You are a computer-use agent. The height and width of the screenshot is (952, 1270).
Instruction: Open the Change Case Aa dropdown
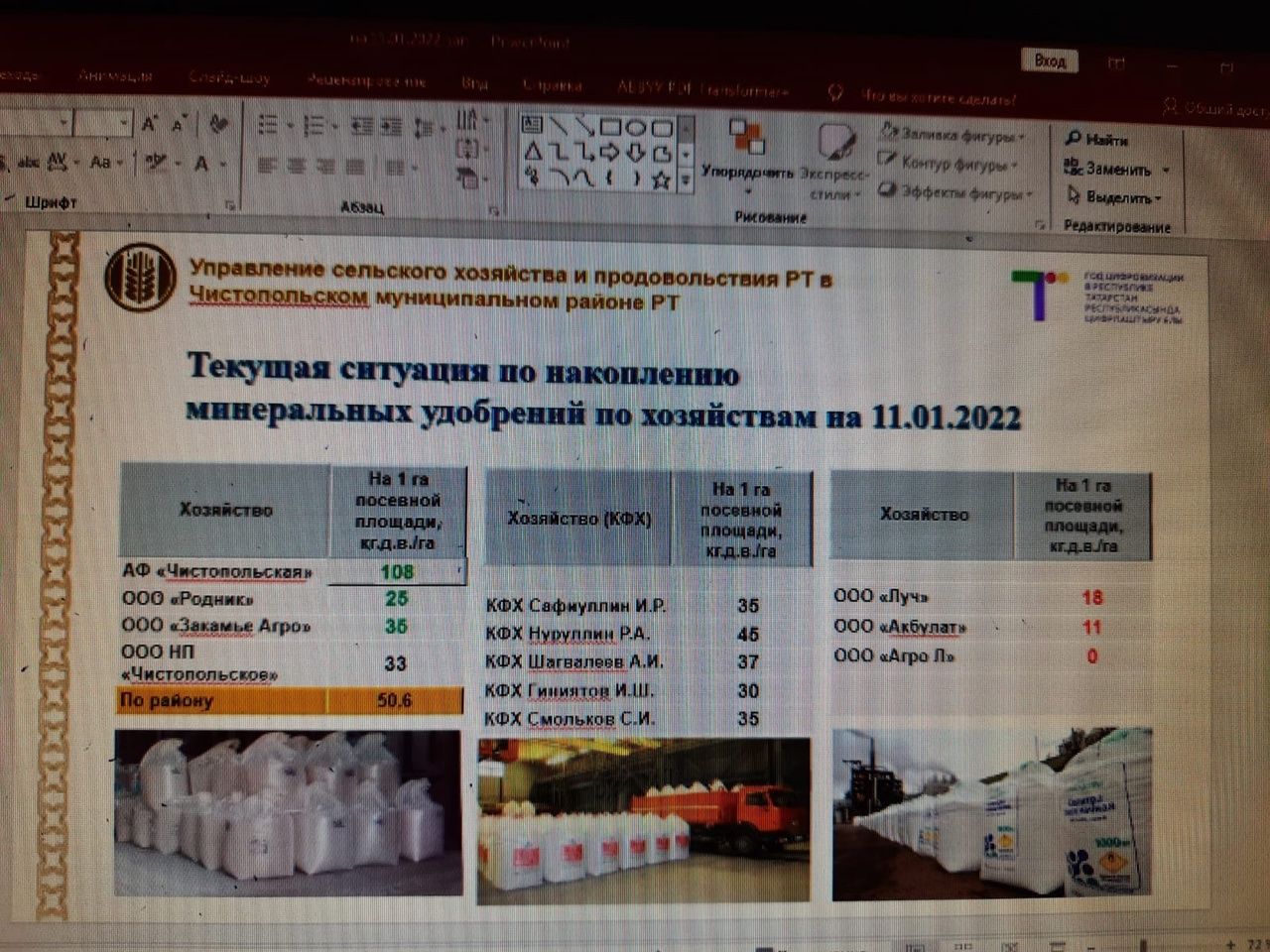pyautogui.click(x=105, y=162)
